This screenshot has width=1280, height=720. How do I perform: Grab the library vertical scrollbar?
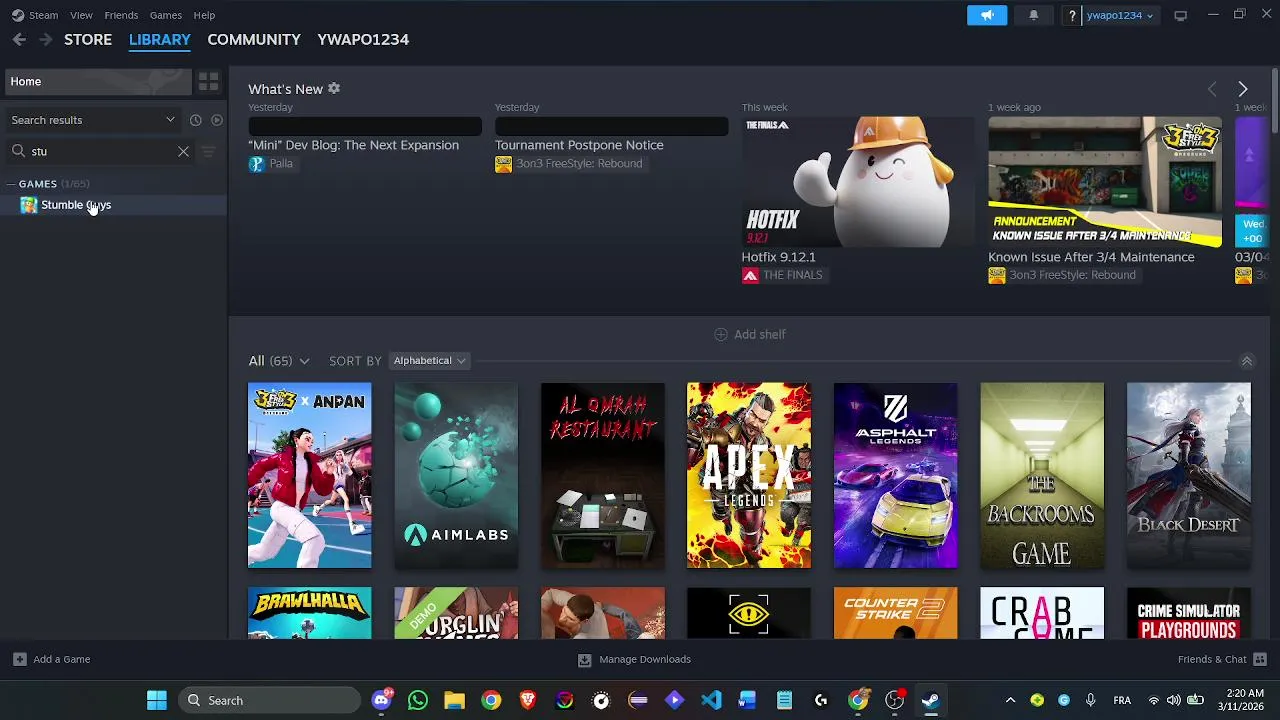pos(1274,100)
